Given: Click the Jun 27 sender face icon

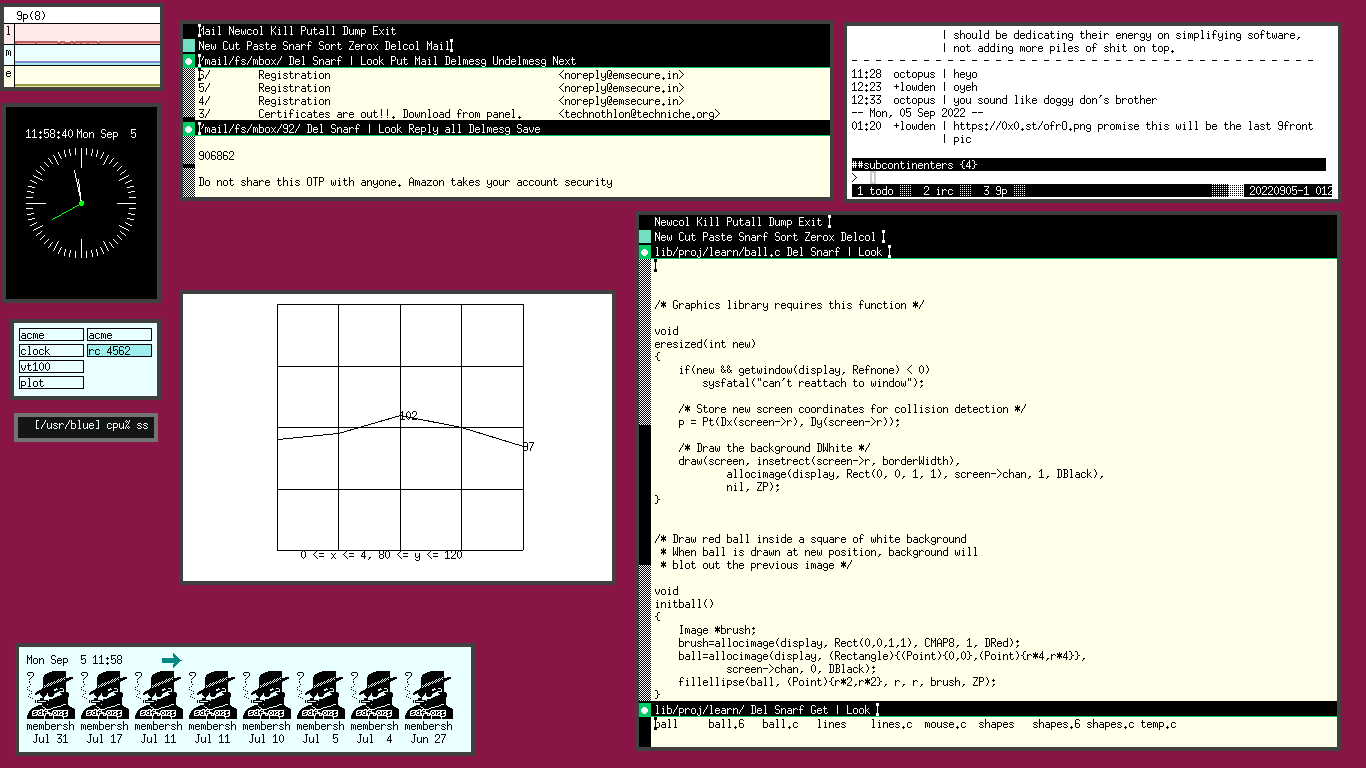Looking at the screenshot, I should tap(428, 694).
